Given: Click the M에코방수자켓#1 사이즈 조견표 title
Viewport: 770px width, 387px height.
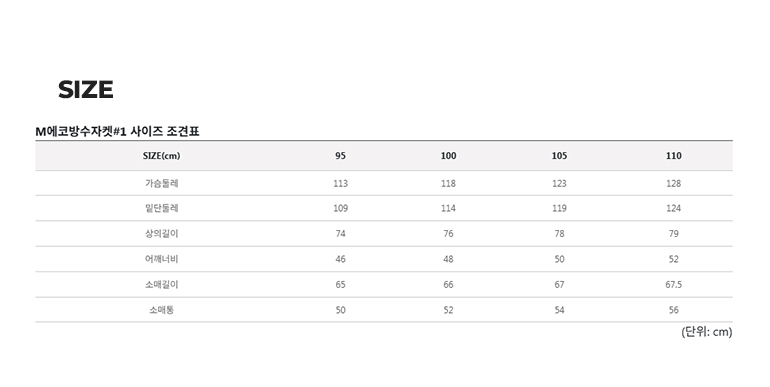Looking at the screenshot, I should [x=117, y=131].
